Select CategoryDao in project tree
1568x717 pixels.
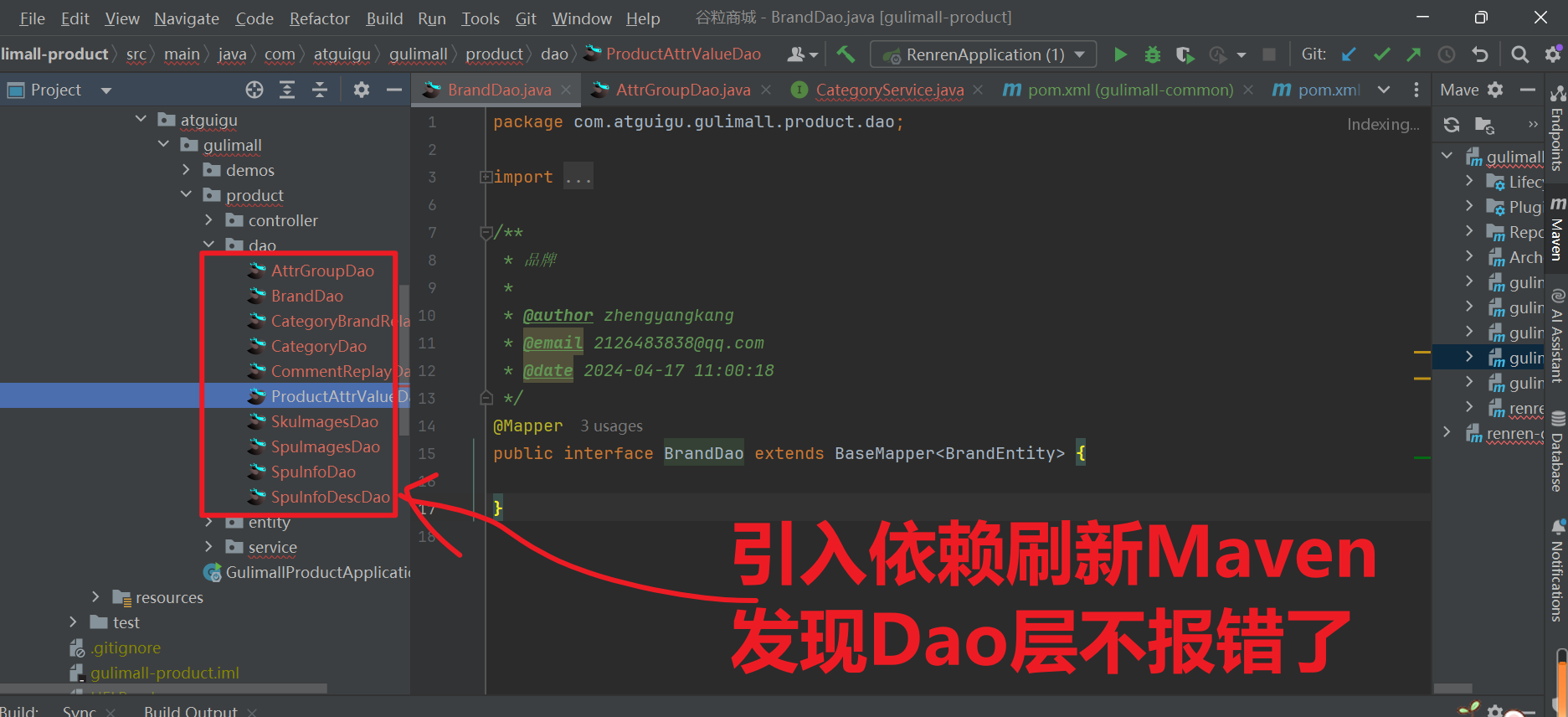click(x=319, y=346)
